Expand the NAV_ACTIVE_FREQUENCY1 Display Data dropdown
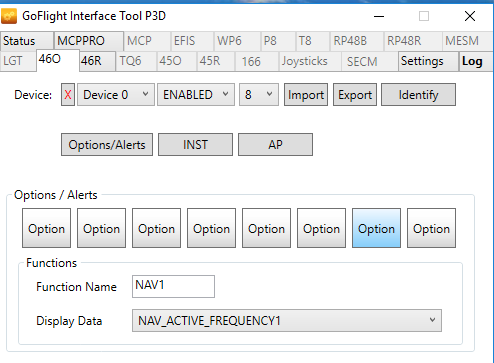Viewport: 494px width, 363px height. pos(287,320)
